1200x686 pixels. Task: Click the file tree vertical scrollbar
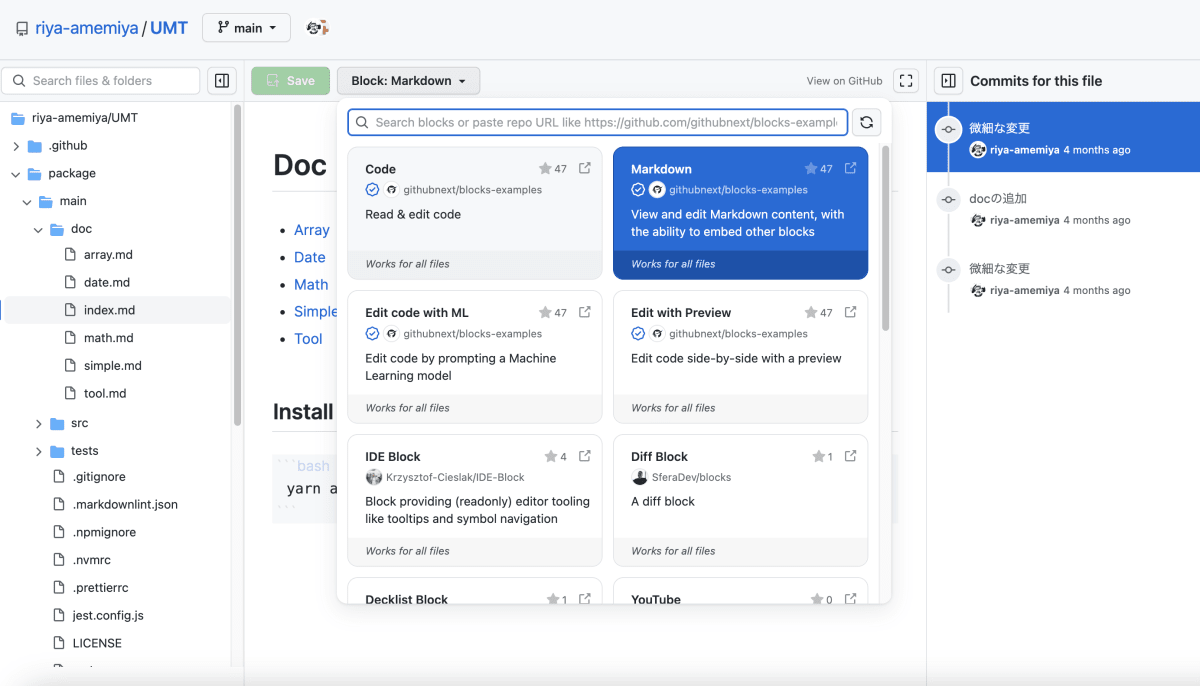coord(237,265)
